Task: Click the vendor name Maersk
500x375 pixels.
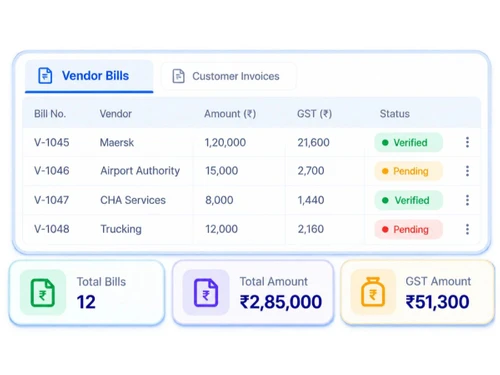Action: pyautogui.click(x=117, y=143)
